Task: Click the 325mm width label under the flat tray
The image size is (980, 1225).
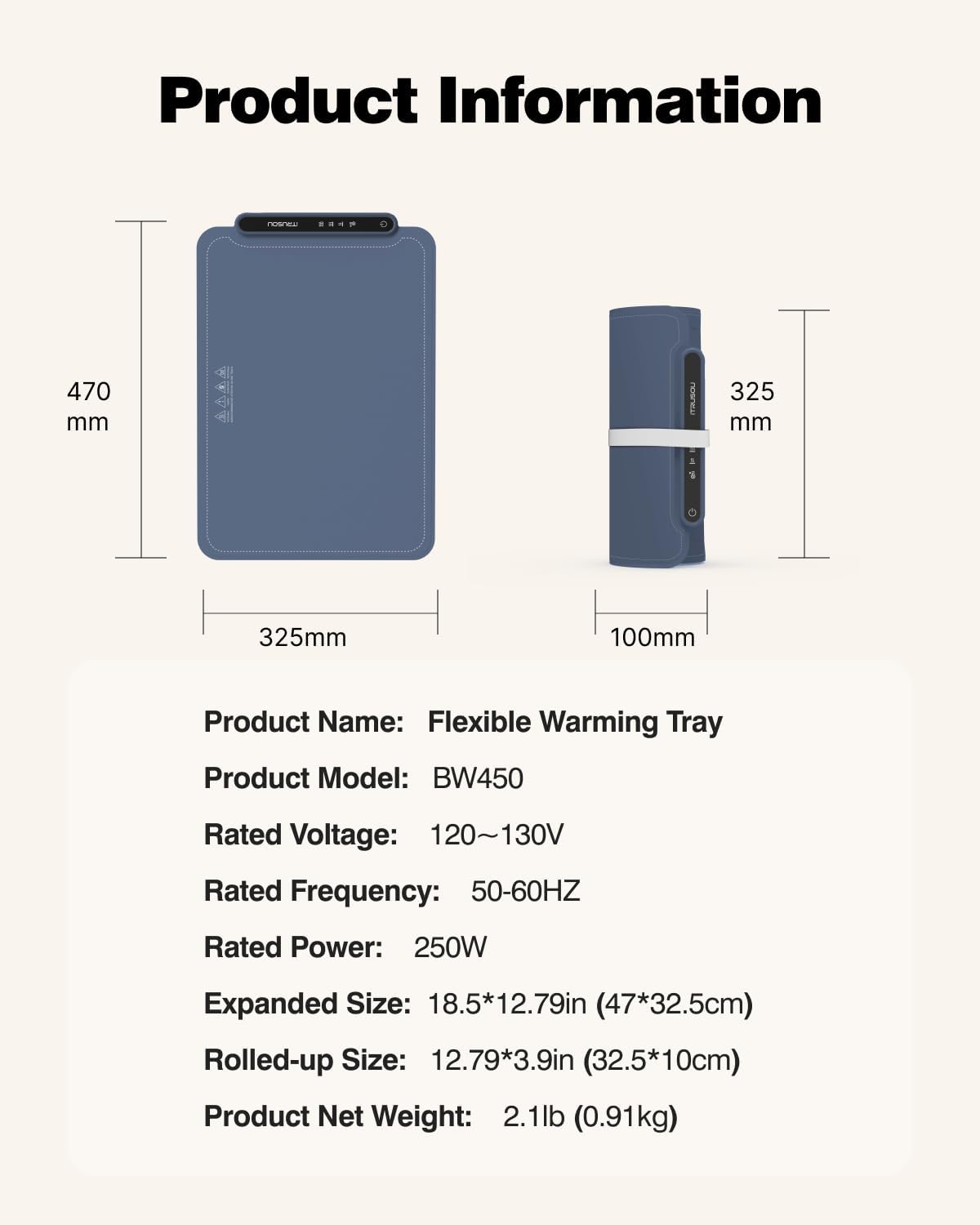Action: (x=302, y=637)
